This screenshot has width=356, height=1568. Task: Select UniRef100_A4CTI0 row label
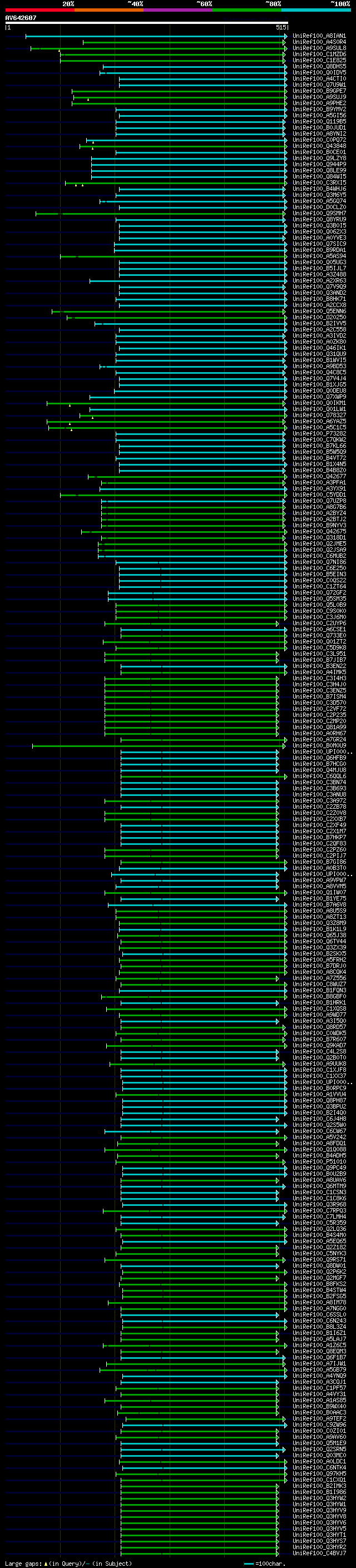[x=319, y=78]
